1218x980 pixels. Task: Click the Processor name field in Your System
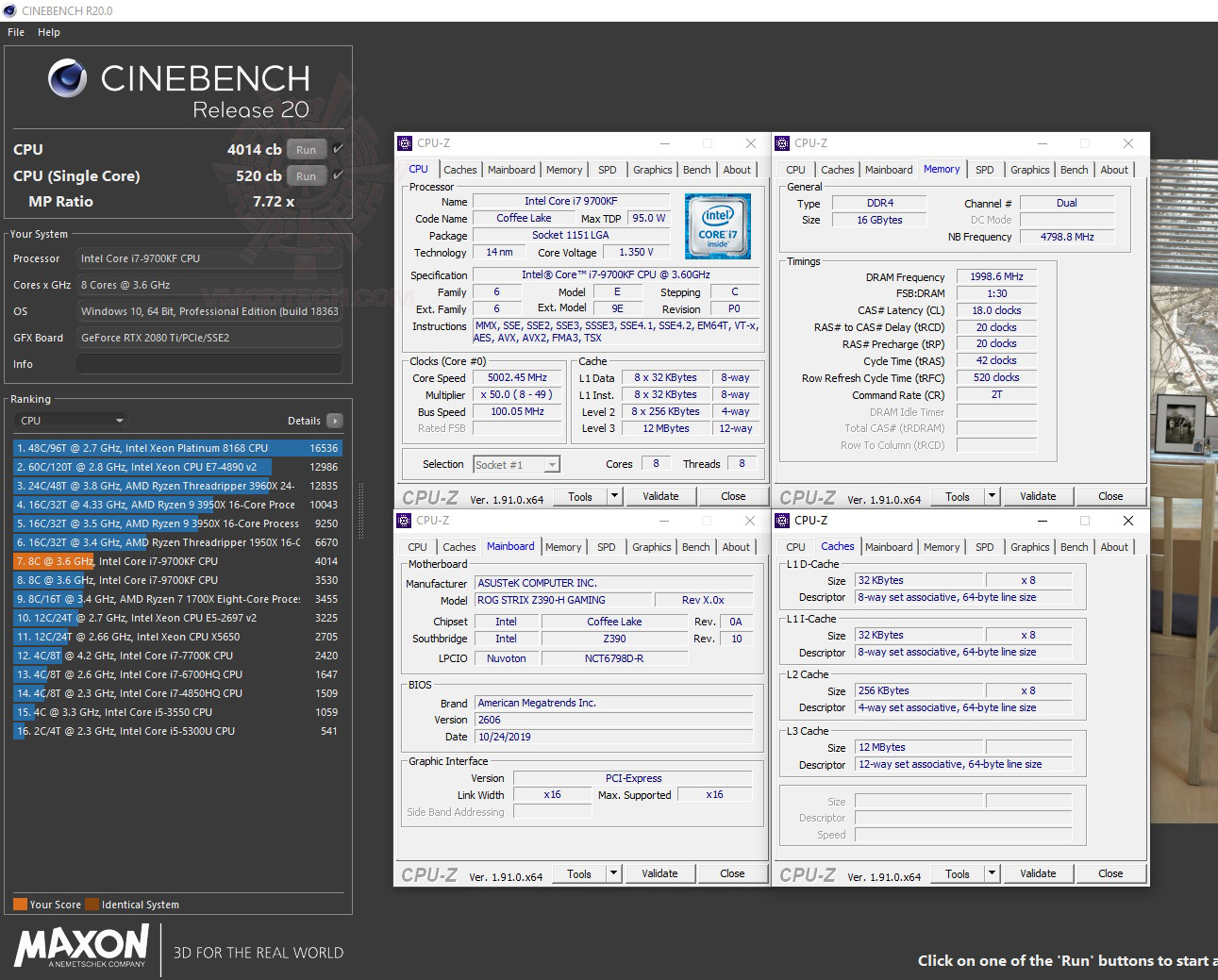209,258
